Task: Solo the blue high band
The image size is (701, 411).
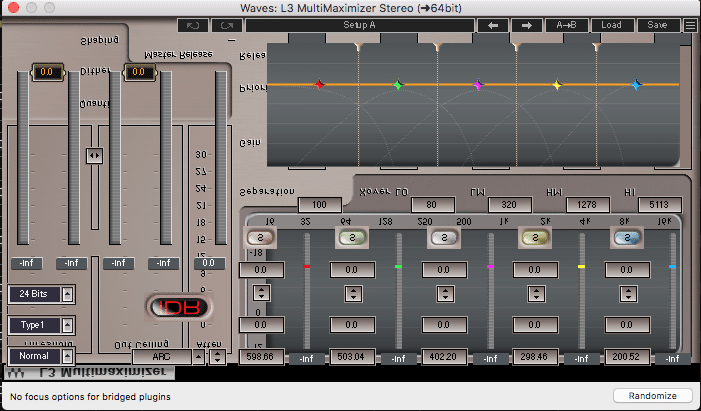Action: 627,237
